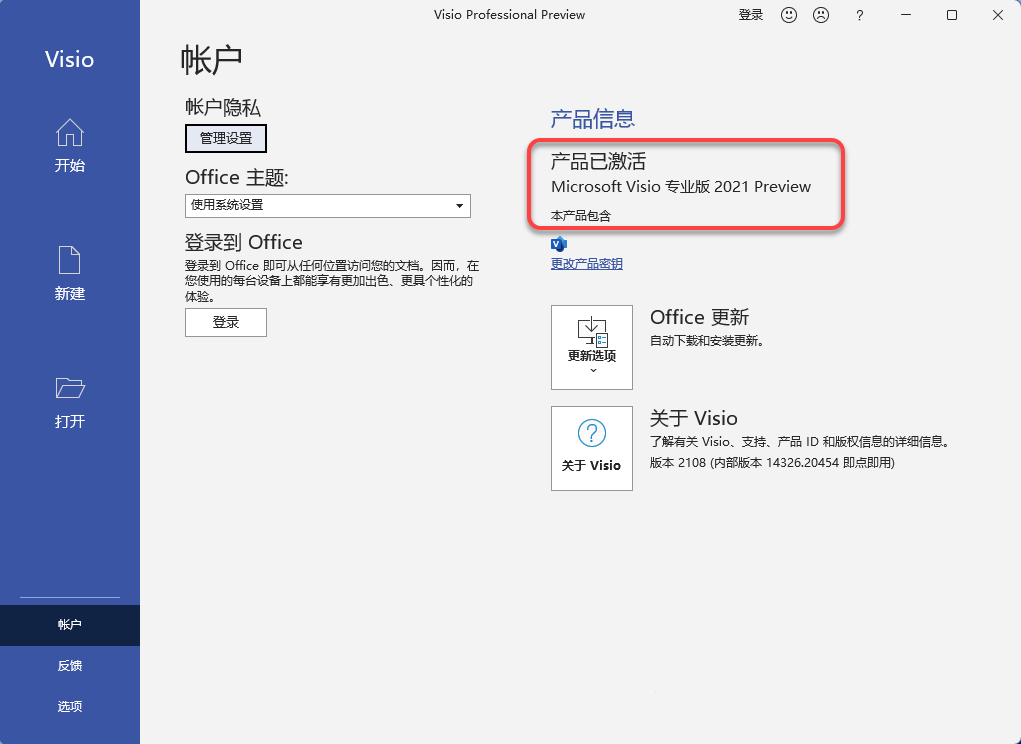Click the 帐户 page heading
The height and width of the screenshot is (744, 1021).
click(x=211, y=61)
